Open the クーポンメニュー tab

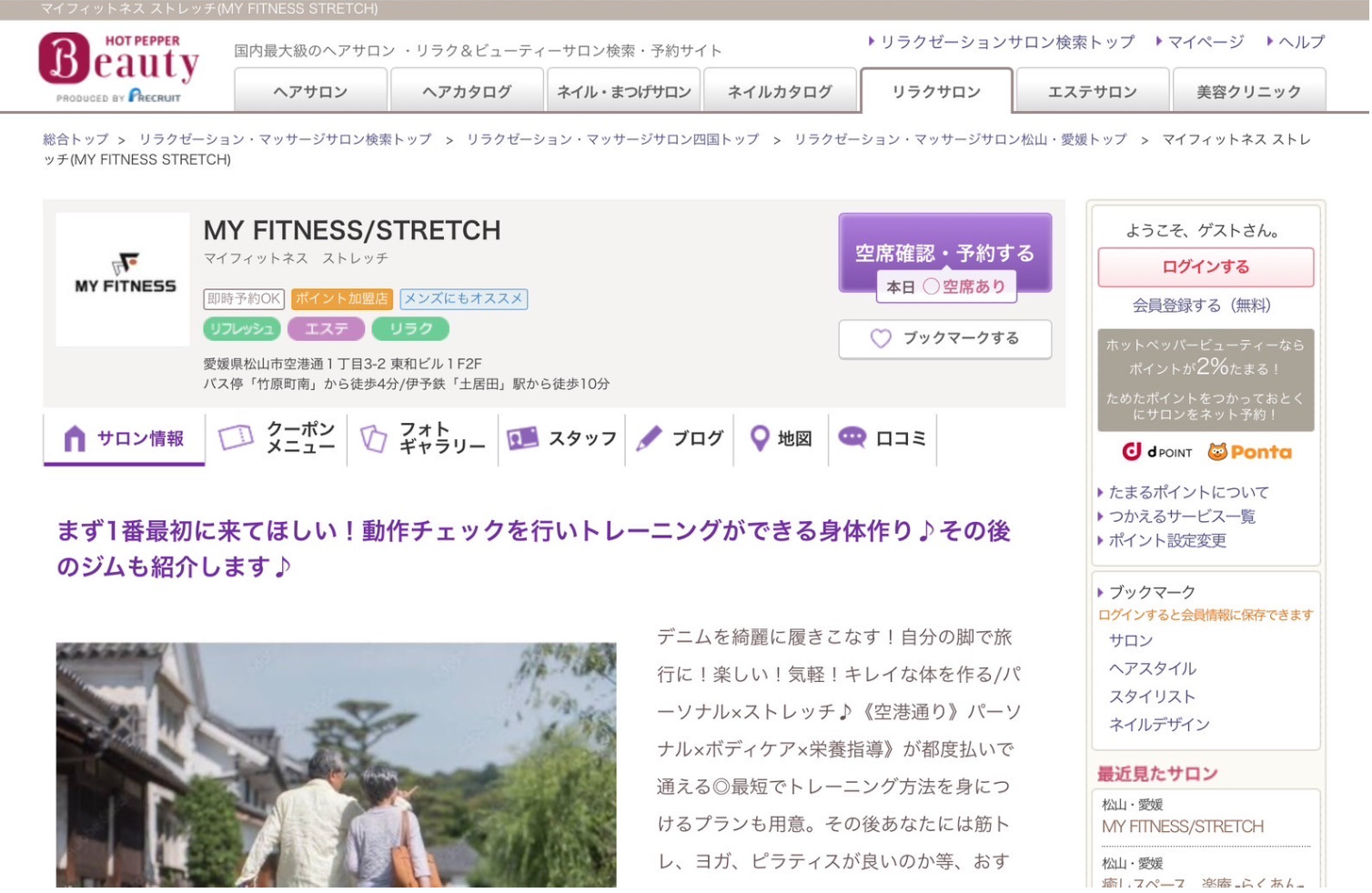pyautogui.click(x=277, y=438)
